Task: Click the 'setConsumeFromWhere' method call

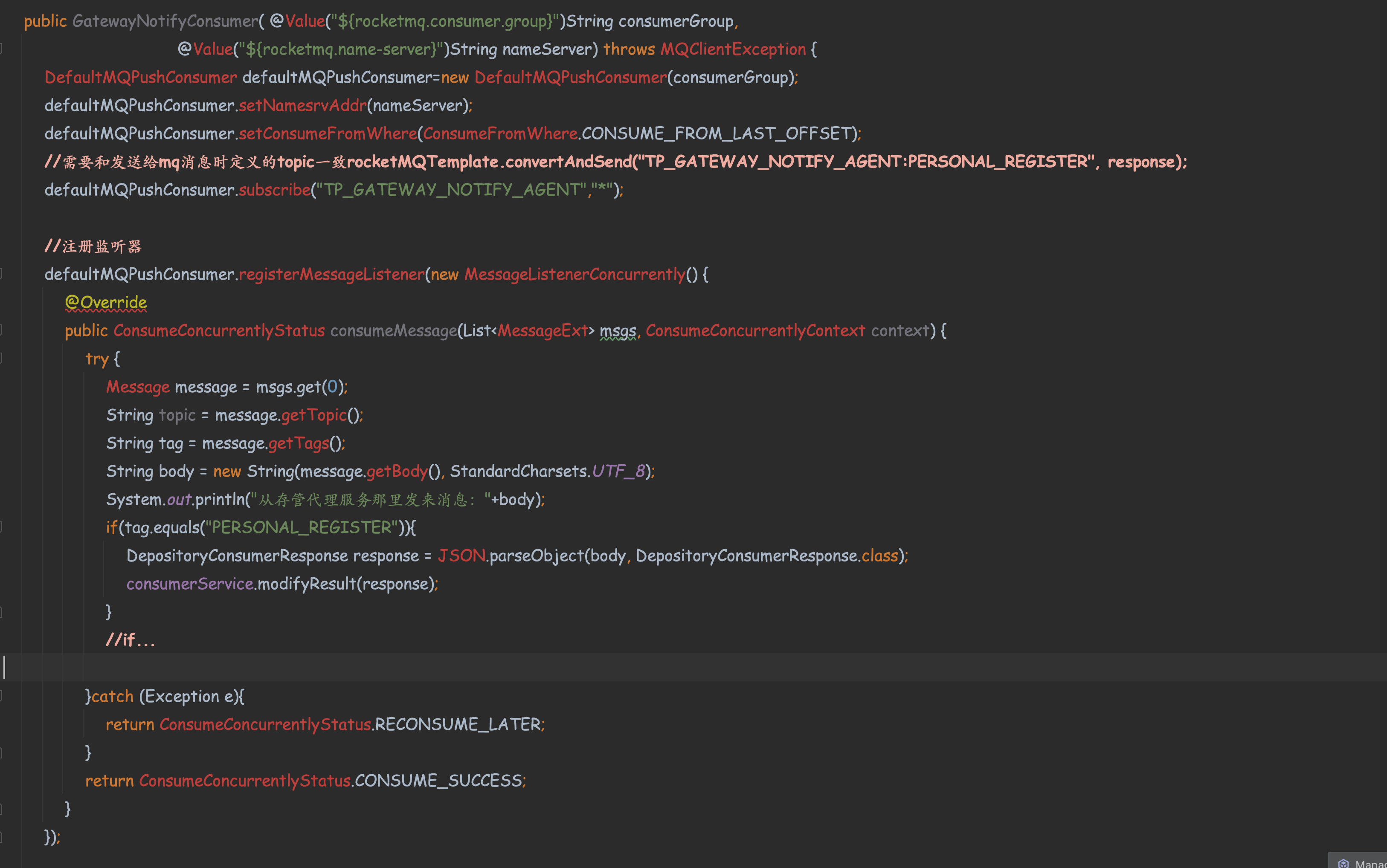Action: pyautogui.click(x=328, y=134)
